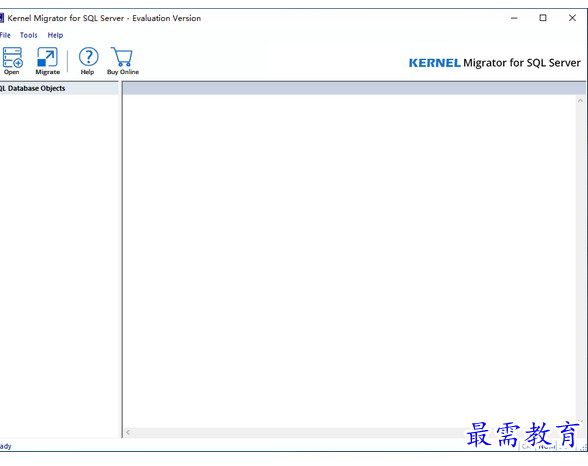Close the Kernel Migrator window
This screenshot has height=466, width=588.
(572, 18)
